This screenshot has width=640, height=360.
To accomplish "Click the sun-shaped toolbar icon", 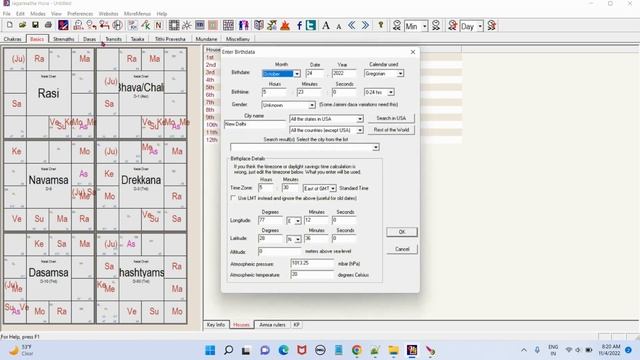I will tap(187, 25).
